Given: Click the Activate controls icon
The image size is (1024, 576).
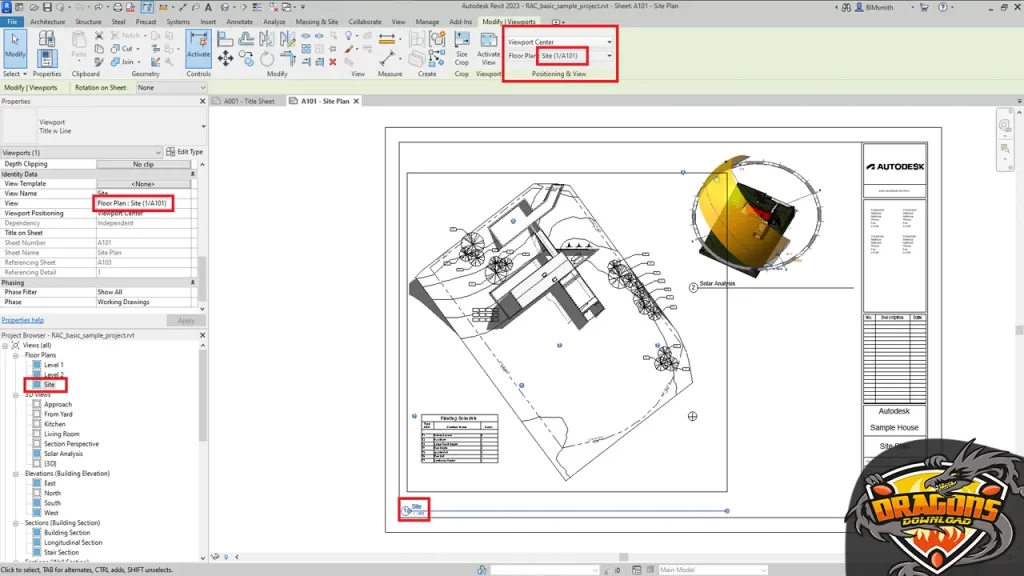Looking at the screenshot, I should tap(198, 46).
